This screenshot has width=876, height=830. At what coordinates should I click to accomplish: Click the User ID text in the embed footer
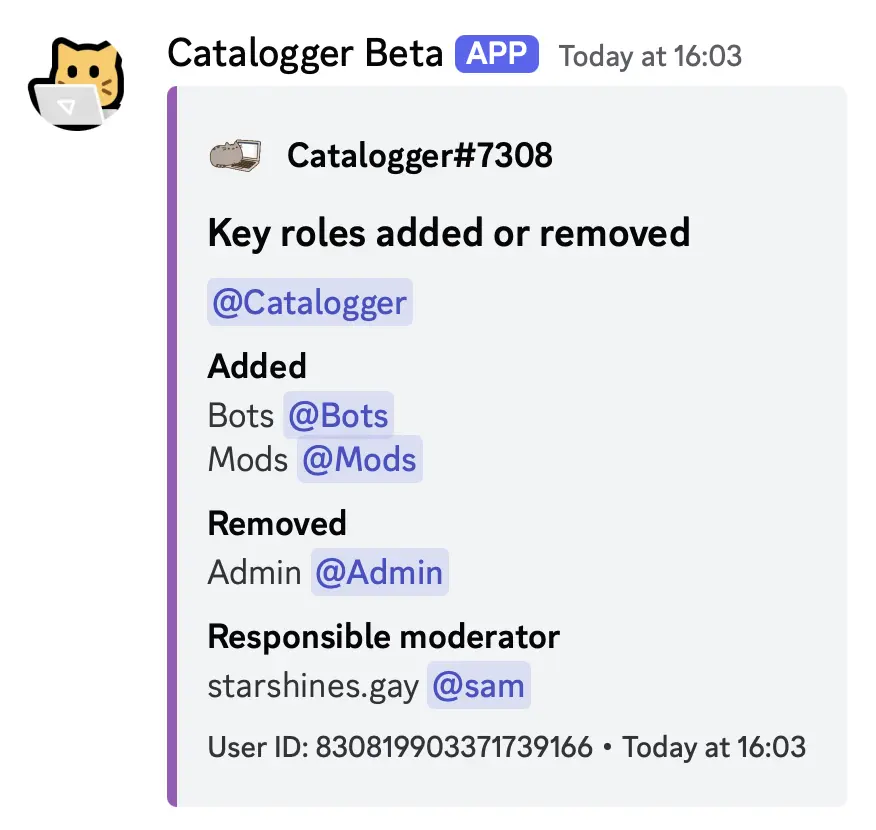pos(400,747)
